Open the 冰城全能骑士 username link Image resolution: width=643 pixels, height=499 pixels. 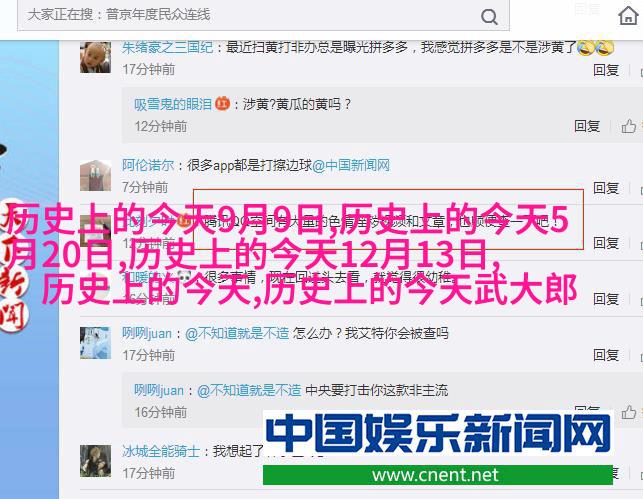click(x=161, y=451)
